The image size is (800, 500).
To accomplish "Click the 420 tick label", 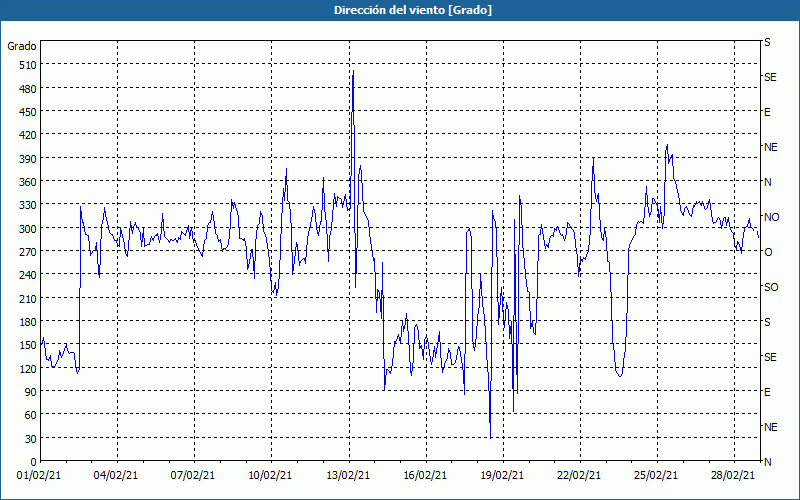I will (28, 135).
